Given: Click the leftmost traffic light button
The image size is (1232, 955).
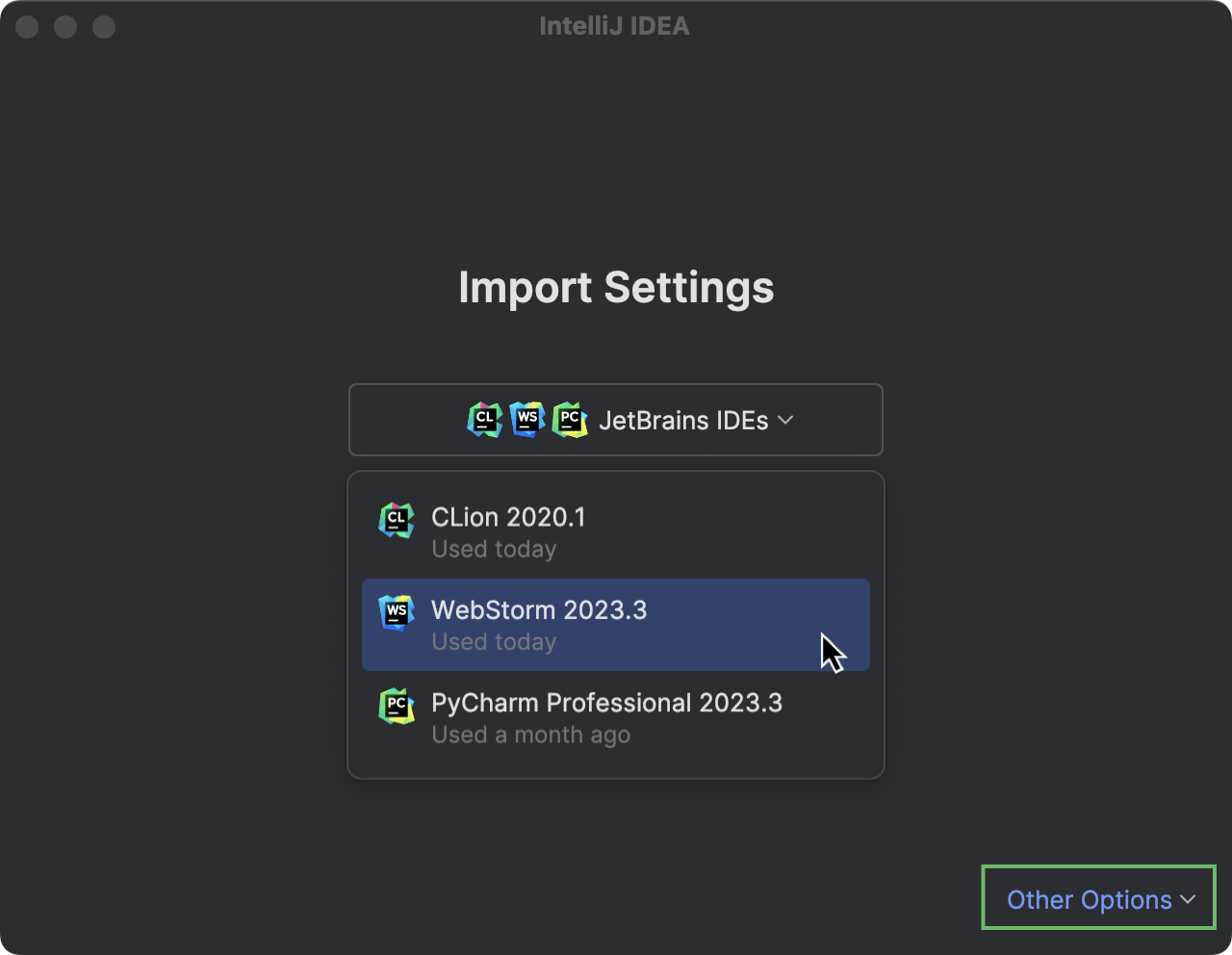Looking at the screenshot, I should point(26,26).
